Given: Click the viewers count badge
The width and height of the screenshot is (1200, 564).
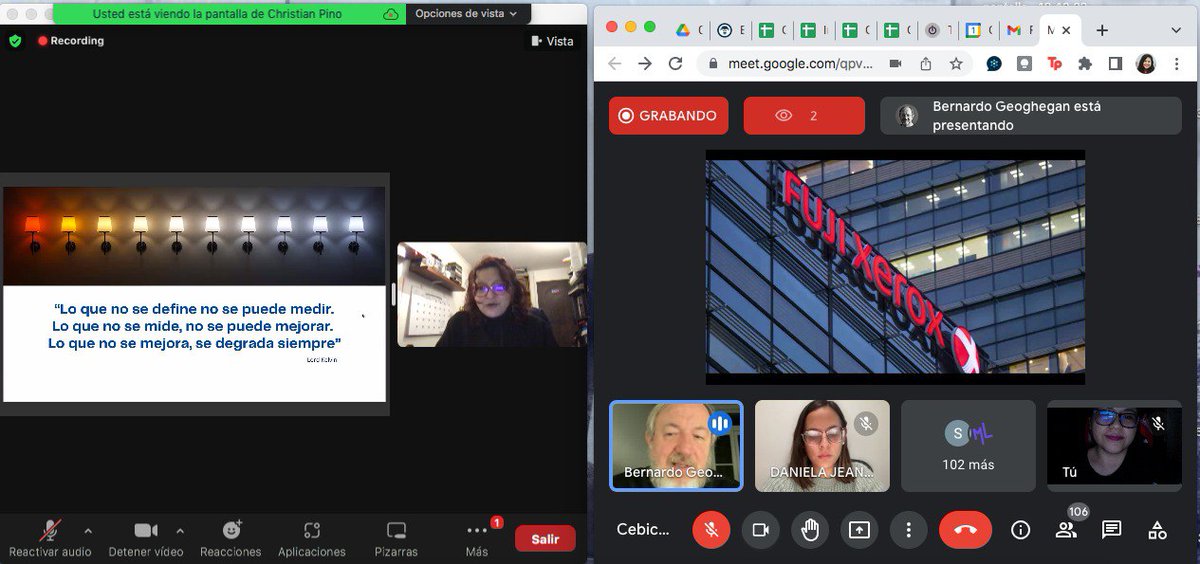Looking at the screenshot, I should (x=804, y=115).
